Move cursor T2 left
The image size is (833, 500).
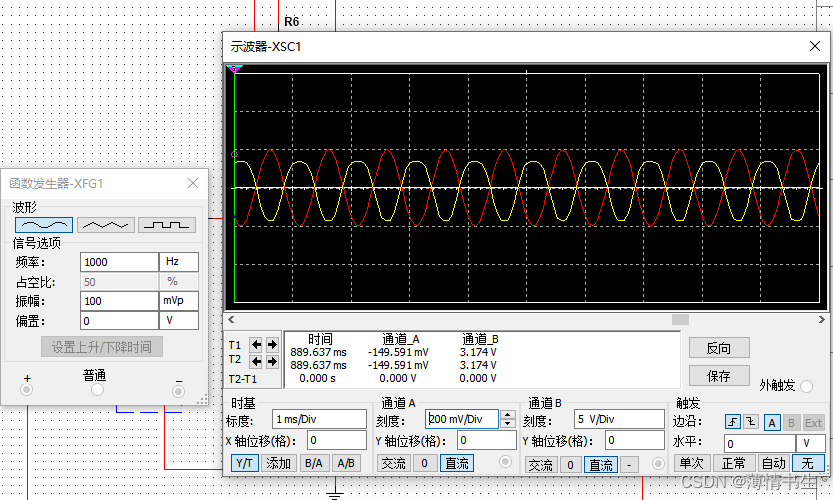(x=256, y=362)
